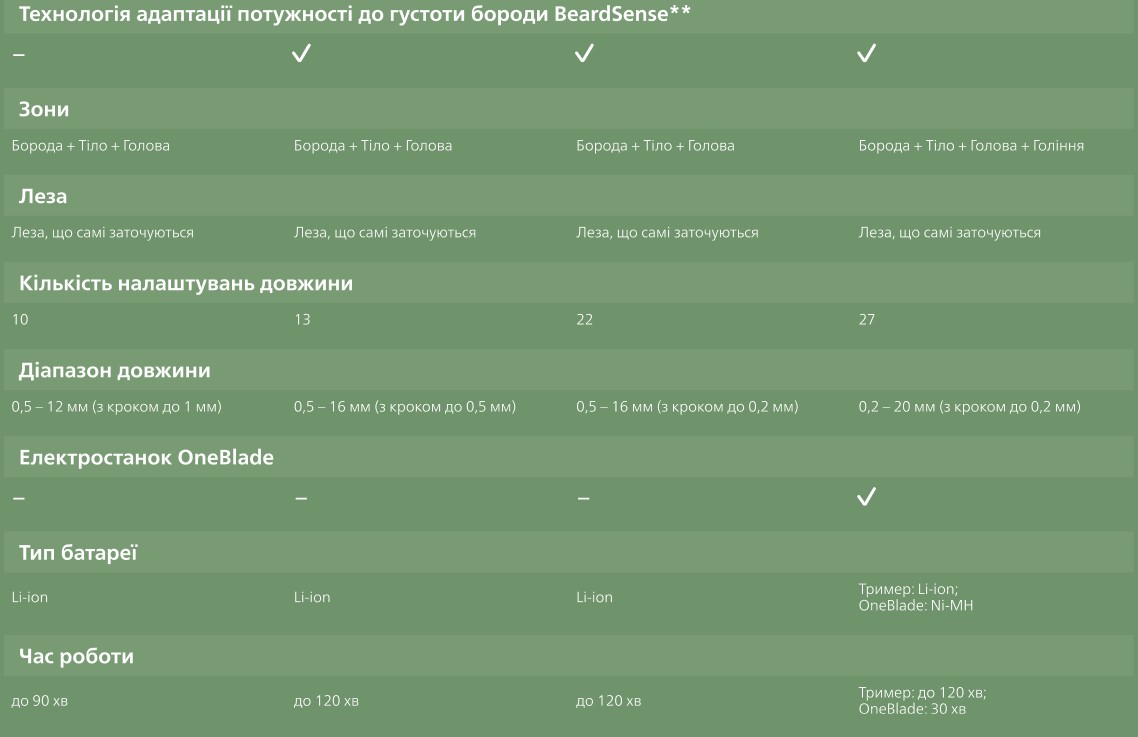The width and height of the screenshot is (1138, 737).
Task: Click the first-column dash in the OneBlade row
Action: [18, 498]
